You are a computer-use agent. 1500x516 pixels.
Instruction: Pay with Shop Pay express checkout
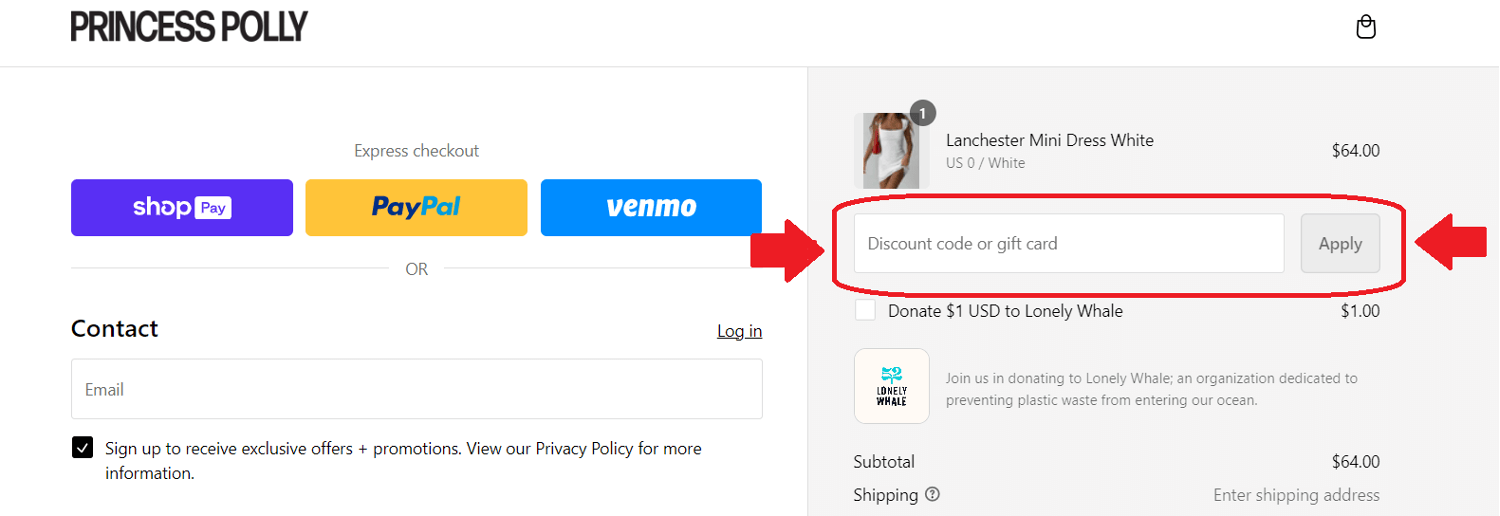[x=182, y=208]
